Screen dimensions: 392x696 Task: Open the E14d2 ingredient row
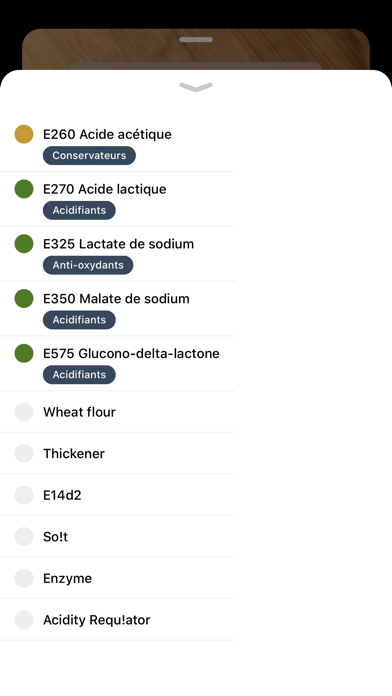(117, 495)
